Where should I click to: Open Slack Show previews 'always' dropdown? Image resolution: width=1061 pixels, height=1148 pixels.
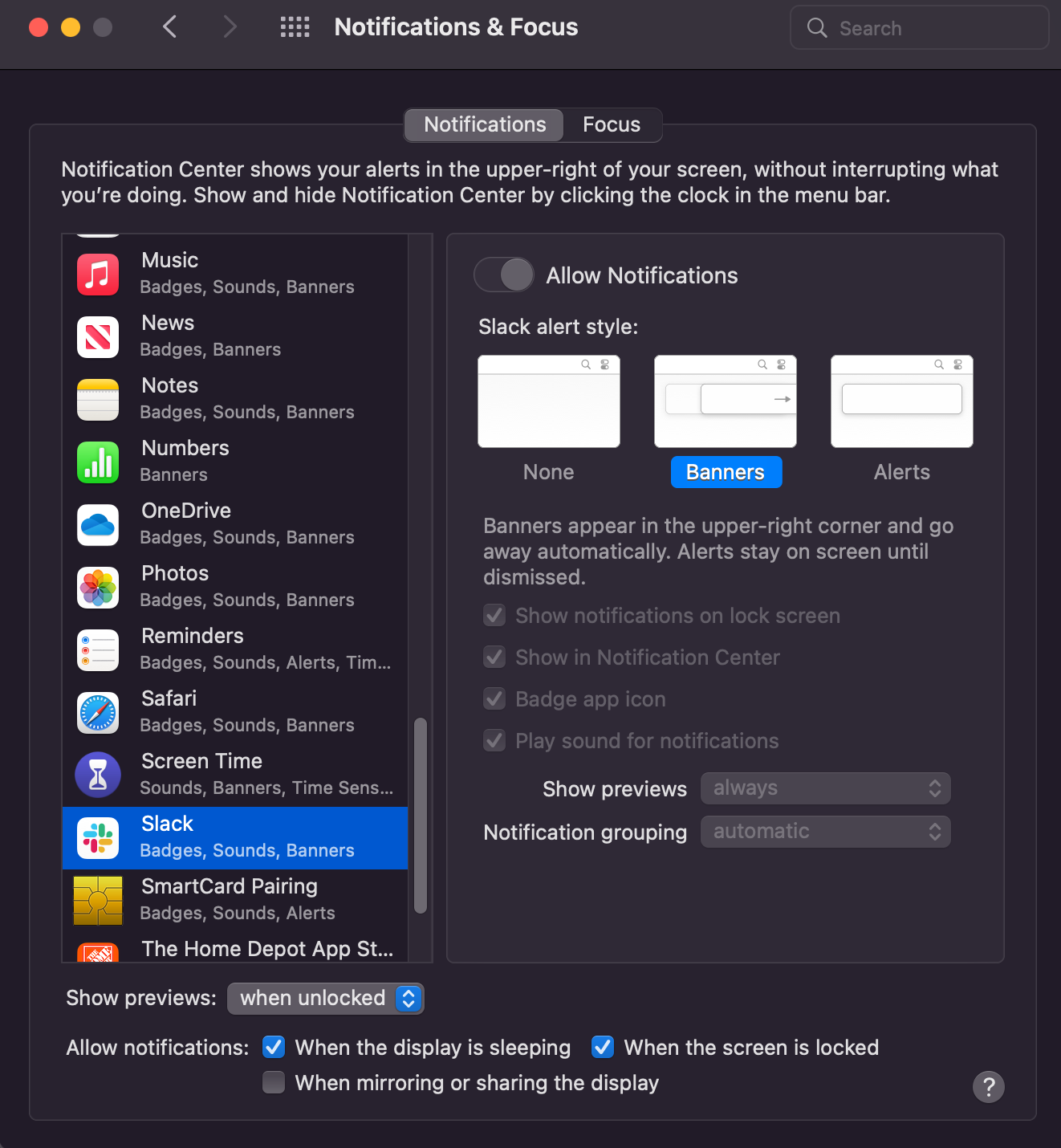pos(826,788)
